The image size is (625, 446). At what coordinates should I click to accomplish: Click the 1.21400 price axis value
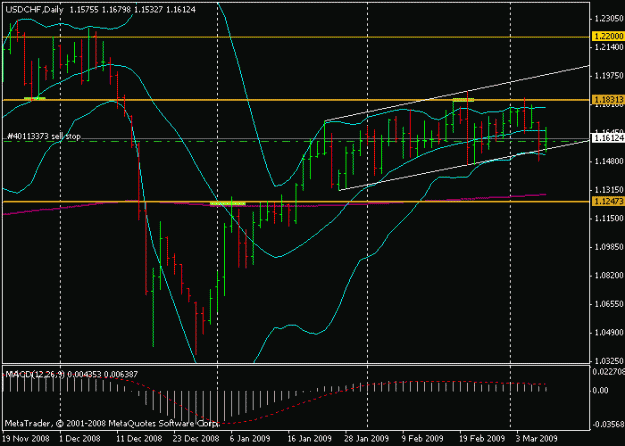(x=608, y=47)
